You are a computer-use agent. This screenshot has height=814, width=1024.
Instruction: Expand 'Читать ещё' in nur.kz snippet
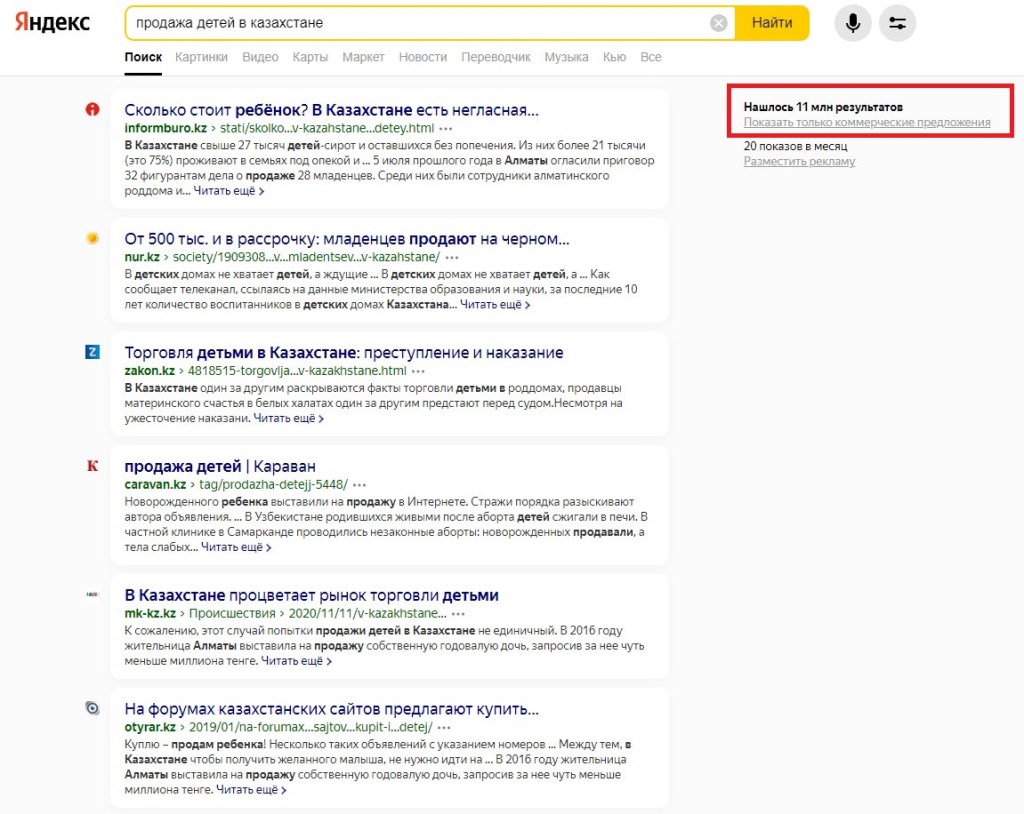click(x=494, y=305)
